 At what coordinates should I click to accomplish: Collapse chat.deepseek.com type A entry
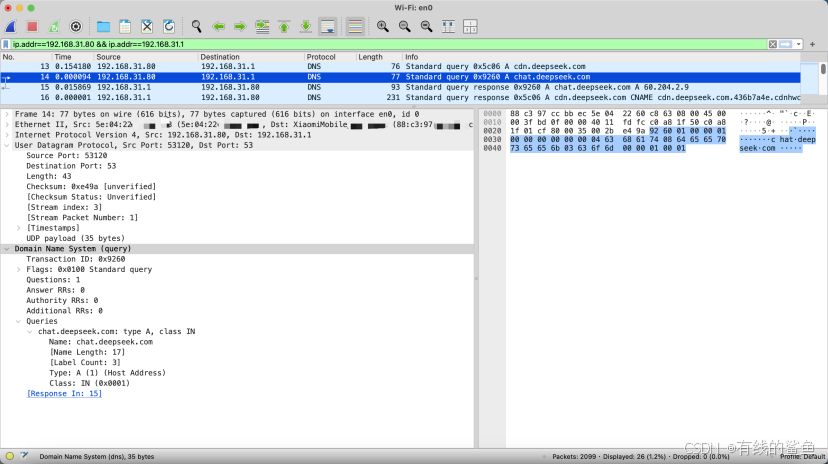coord(30,332)
